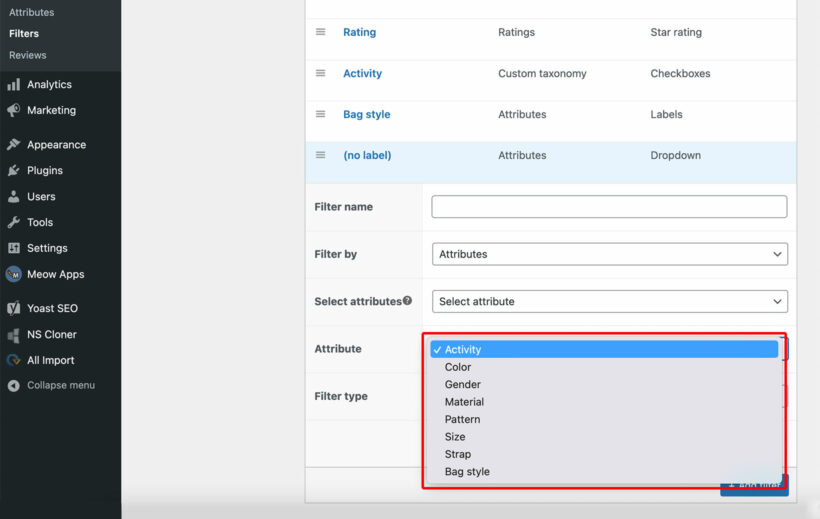Click the All Import icon
Image resolution: width=820 pixels, height=519 pixels.
pos(14,360)
